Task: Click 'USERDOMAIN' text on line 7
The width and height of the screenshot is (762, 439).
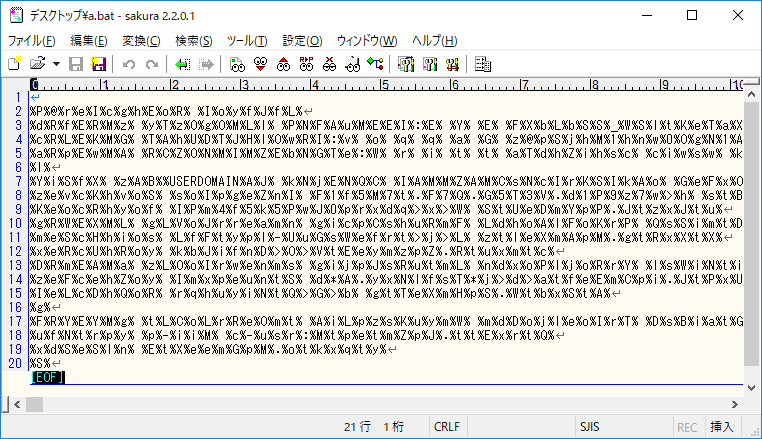Action: point(204,181)
